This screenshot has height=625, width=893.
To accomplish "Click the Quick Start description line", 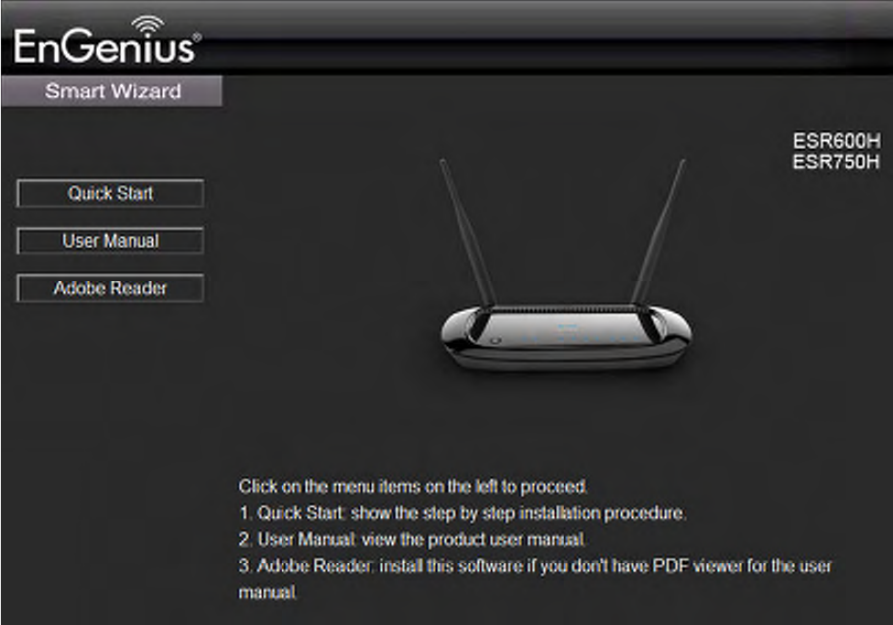I will click(462, 513).
